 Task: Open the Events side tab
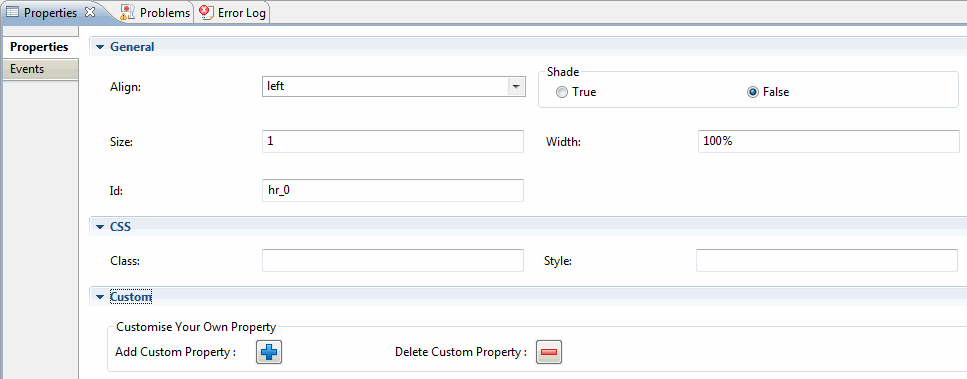click(40, 69)
